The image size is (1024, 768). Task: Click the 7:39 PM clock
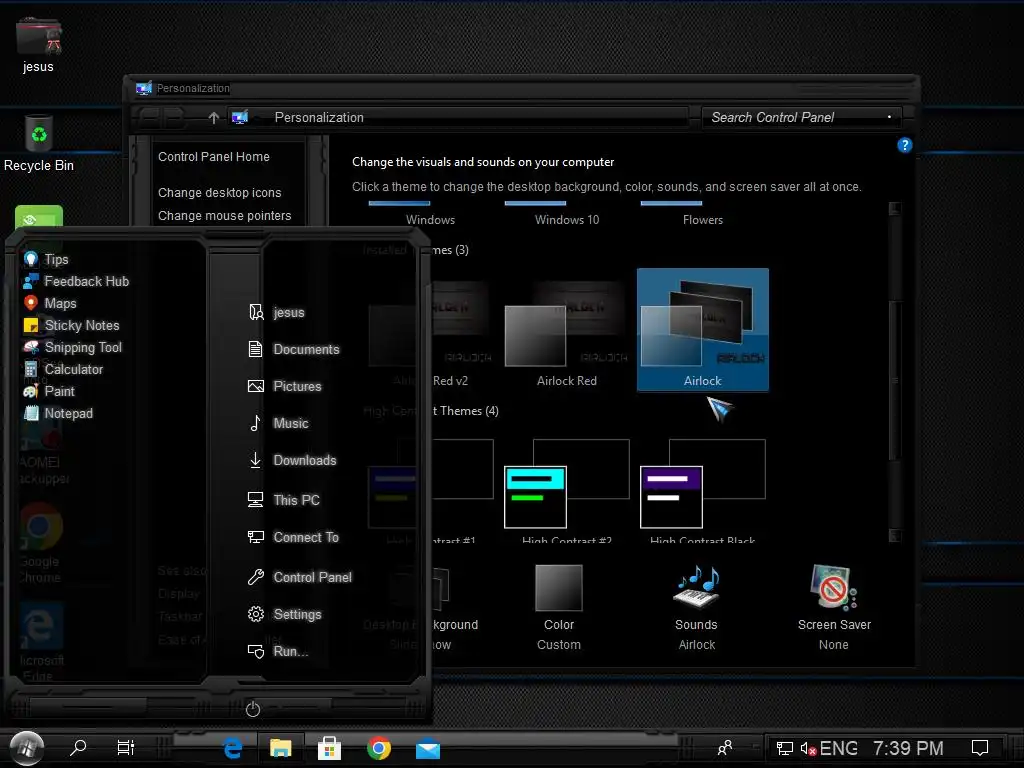click(x=908, y=748)
